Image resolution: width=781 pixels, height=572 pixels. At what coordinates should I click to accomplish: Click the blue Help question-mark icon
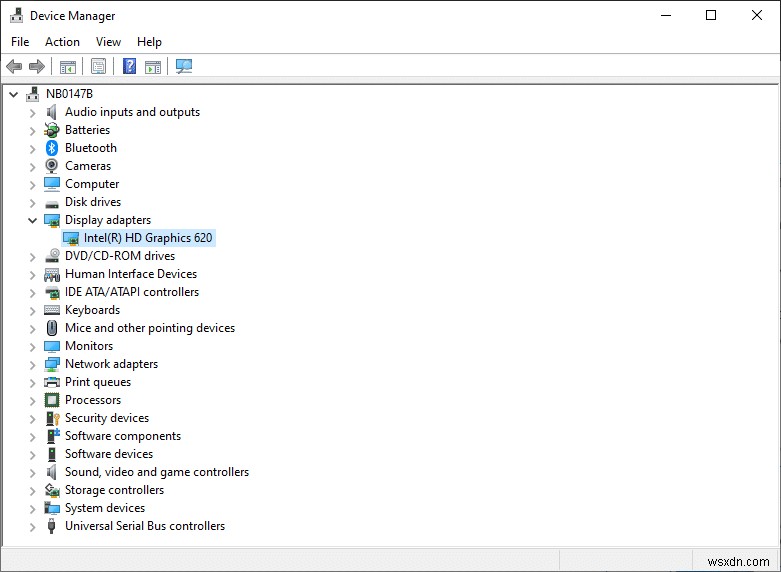(x=130, y=66)
